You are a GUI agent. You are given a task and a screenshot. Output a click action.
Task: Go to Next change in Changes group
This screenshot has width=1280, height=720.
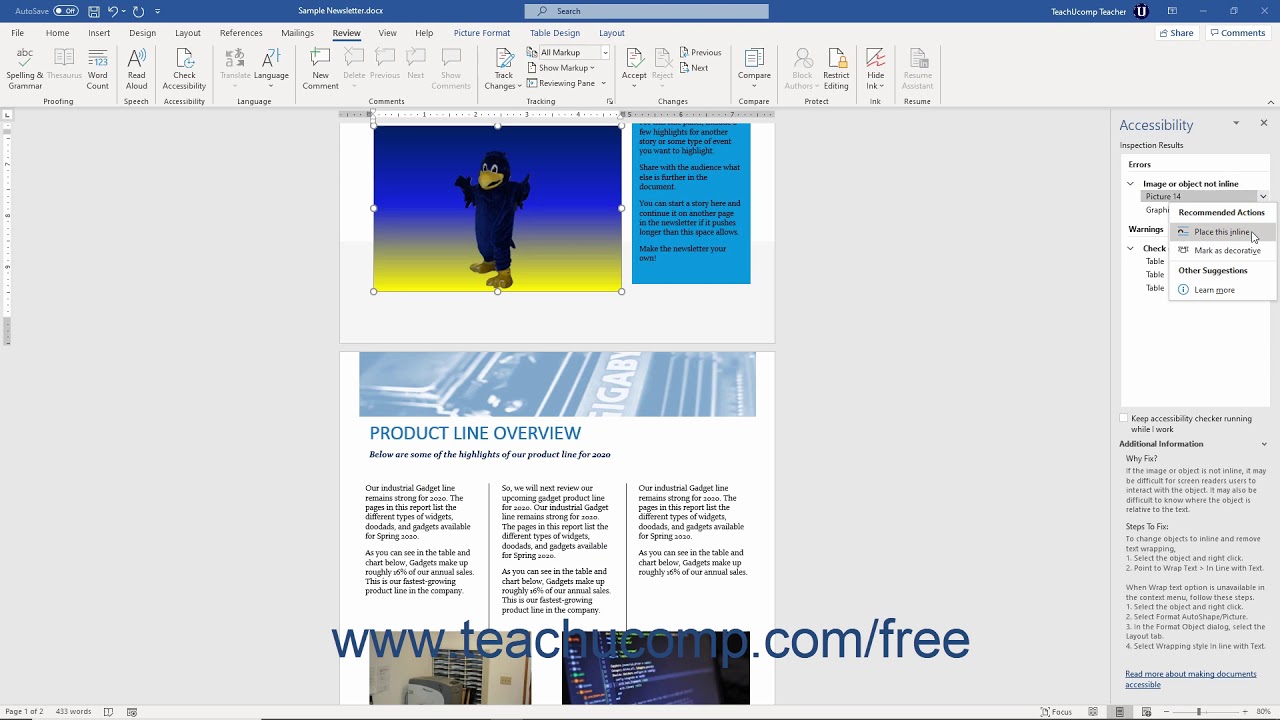click(694, 68)
